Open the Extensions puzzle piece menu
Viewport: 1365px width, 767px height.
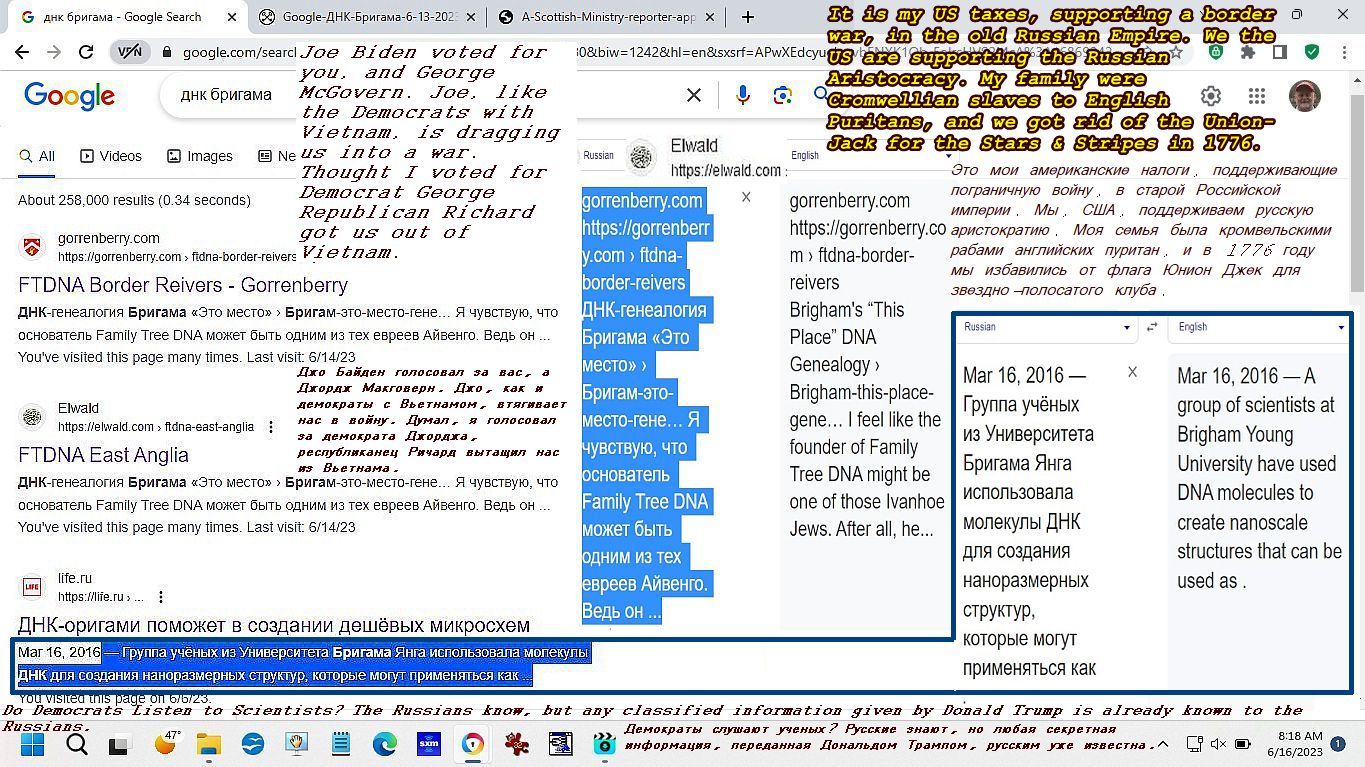click(1247, 52)
